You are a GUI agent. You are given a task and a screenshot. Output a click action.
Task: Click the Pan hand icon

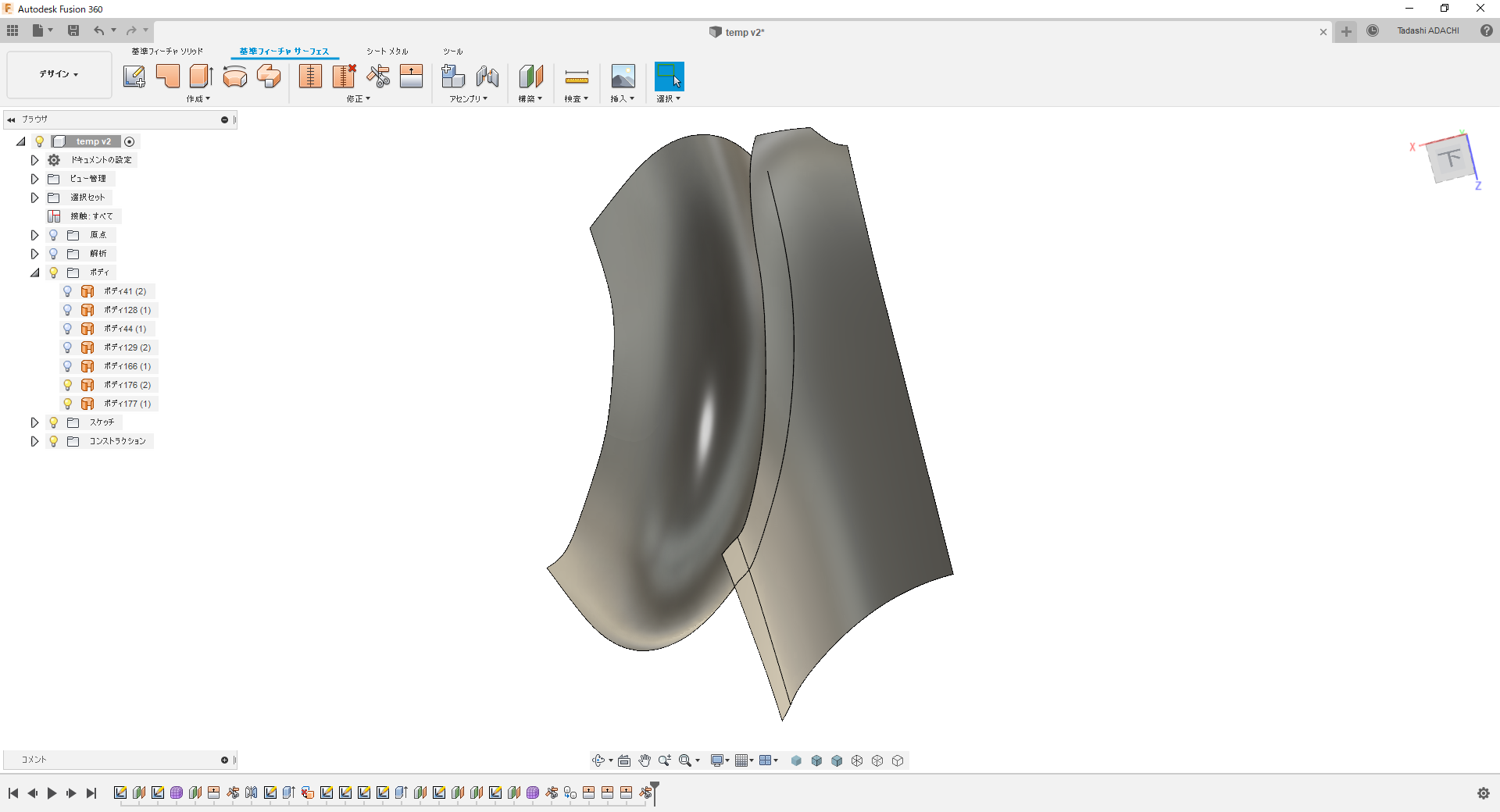click(645, 760)
